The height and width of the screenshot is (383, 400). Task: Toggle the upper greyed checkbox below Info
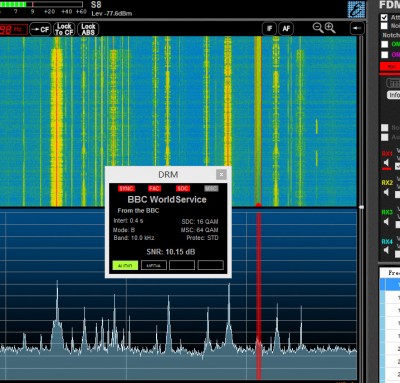(x=385, y=128)
